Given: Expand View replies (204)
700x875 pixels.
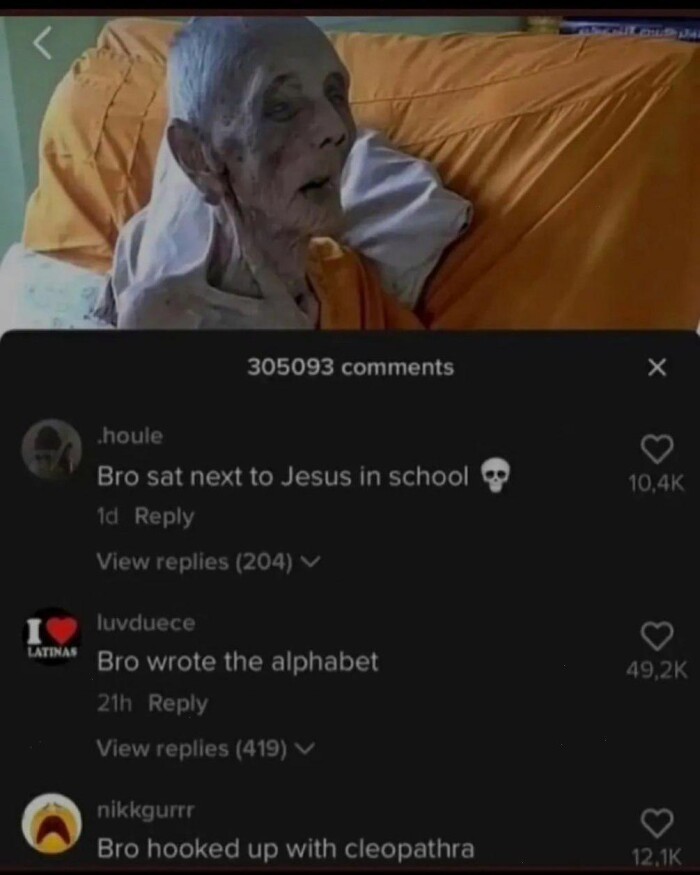Looking at the screenshot, I should click(x=208, y=561).
